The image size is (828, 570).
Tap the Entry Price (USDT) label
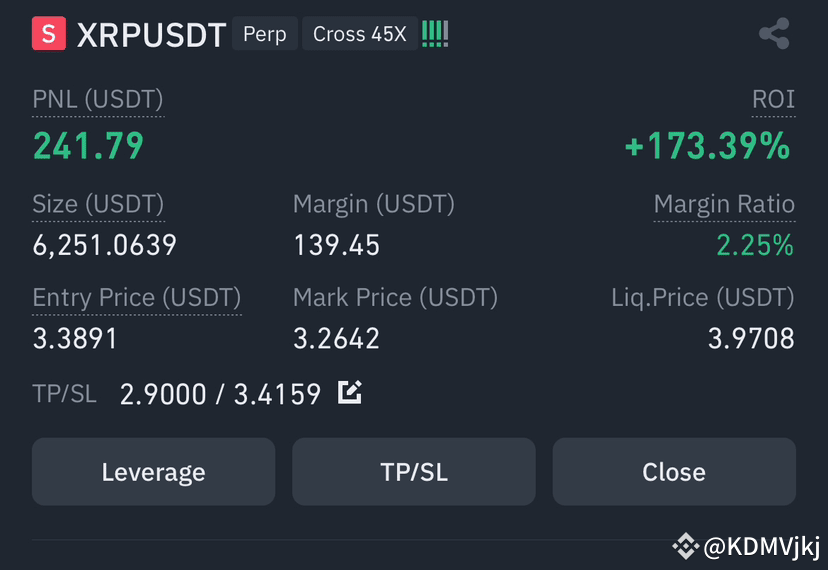[x=137, y=297]
